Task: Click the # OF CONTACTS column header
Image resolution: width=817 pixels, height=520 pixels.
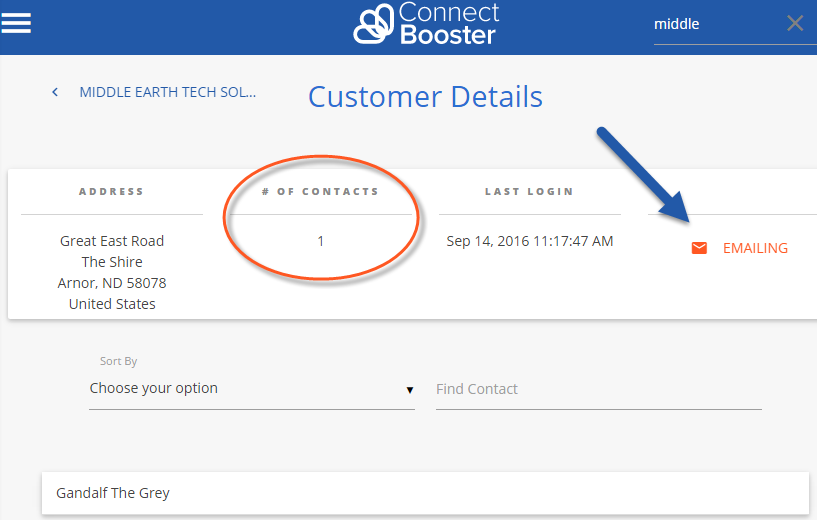Action: click(x=320, y=191)
